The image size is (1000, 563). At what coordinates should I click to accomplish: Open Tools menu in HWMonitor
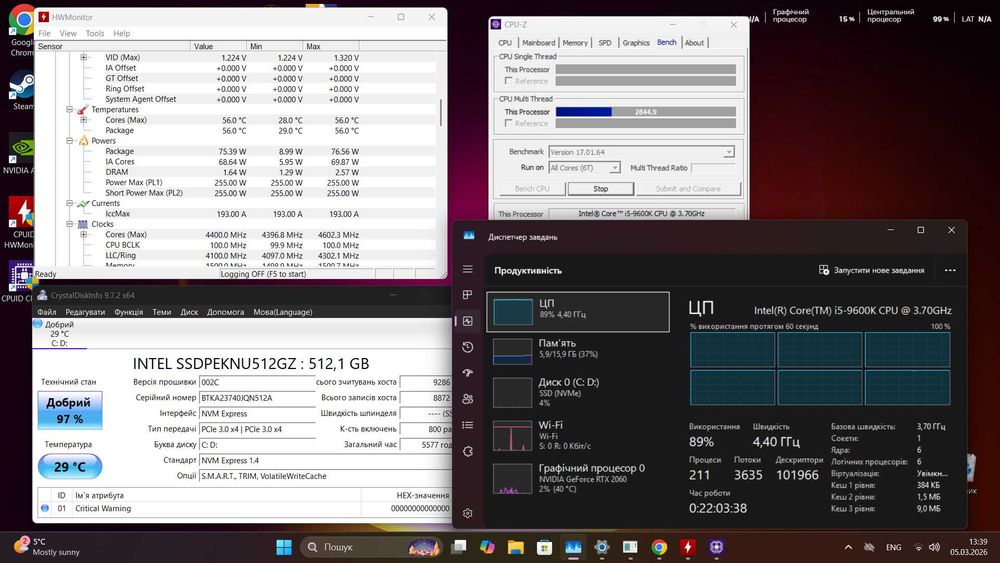[x=95, y=33]
